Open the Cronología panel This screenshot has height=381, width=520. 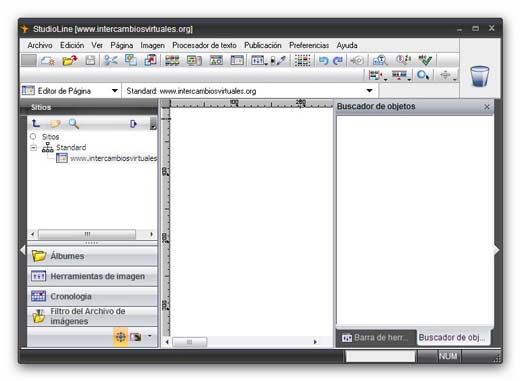point(92,296)
